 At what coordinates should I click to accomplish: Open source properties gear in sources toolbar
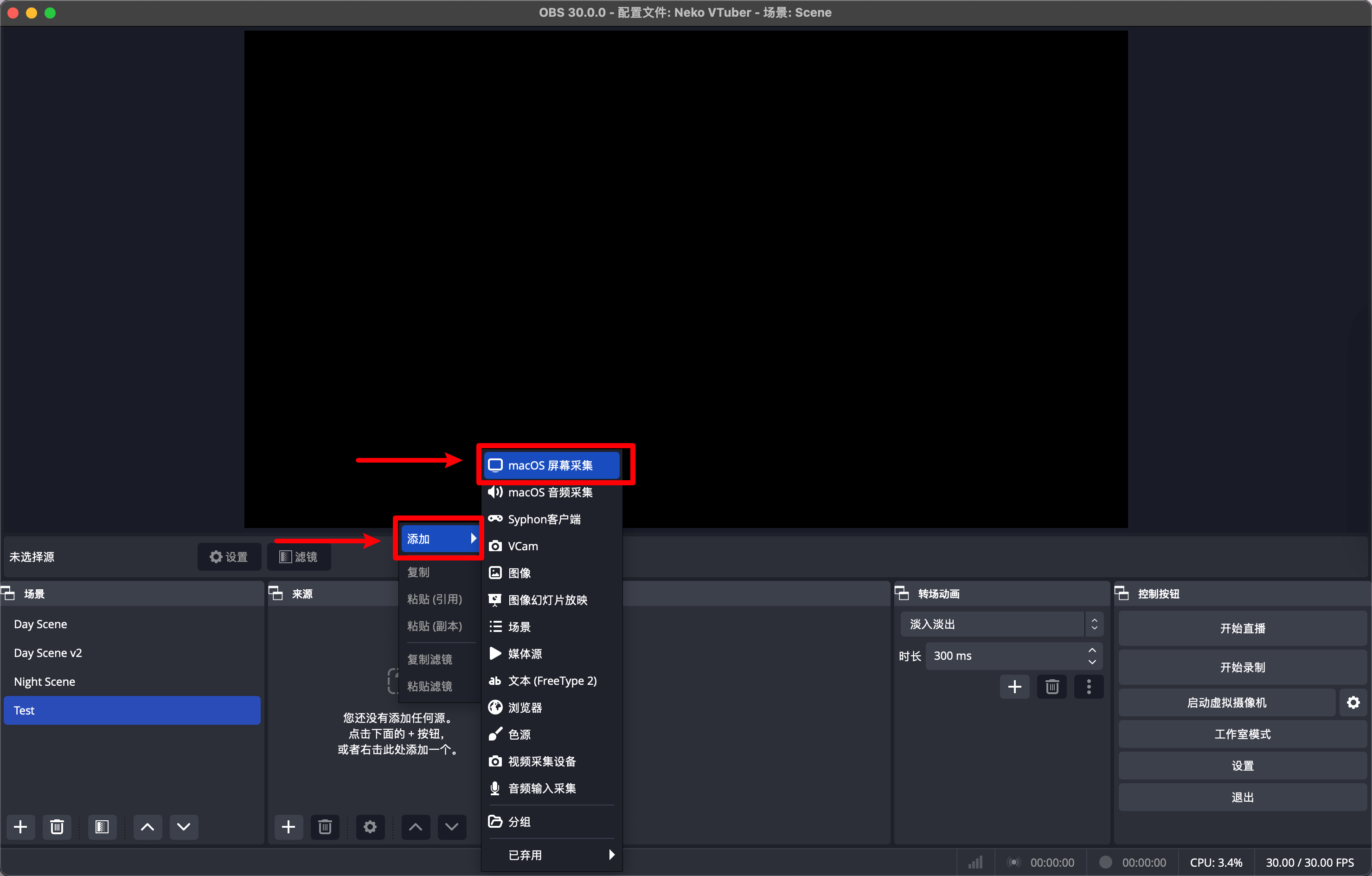pos(370,826)
